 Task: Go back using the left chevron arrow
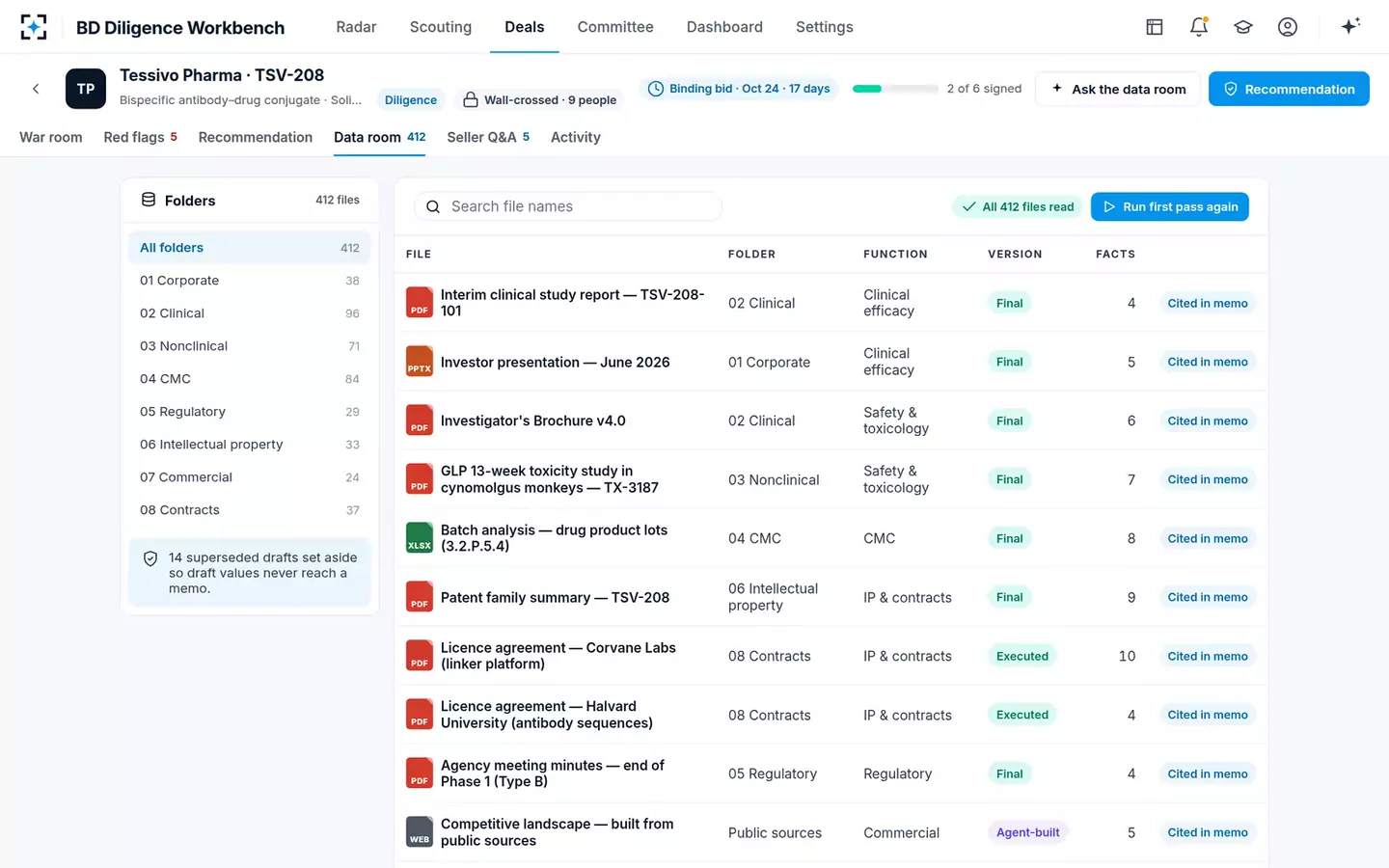pos(36,89)
